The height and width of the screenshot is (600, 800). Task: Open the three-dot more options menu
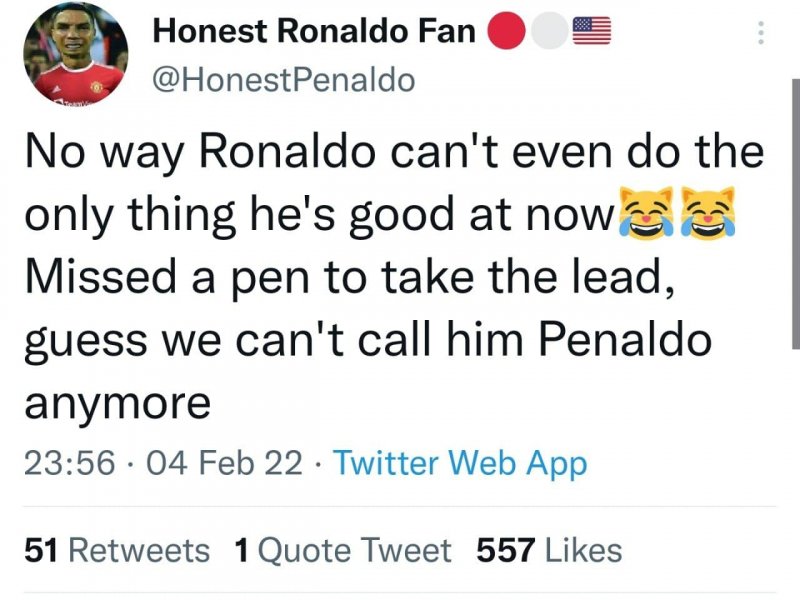(761, 33)
